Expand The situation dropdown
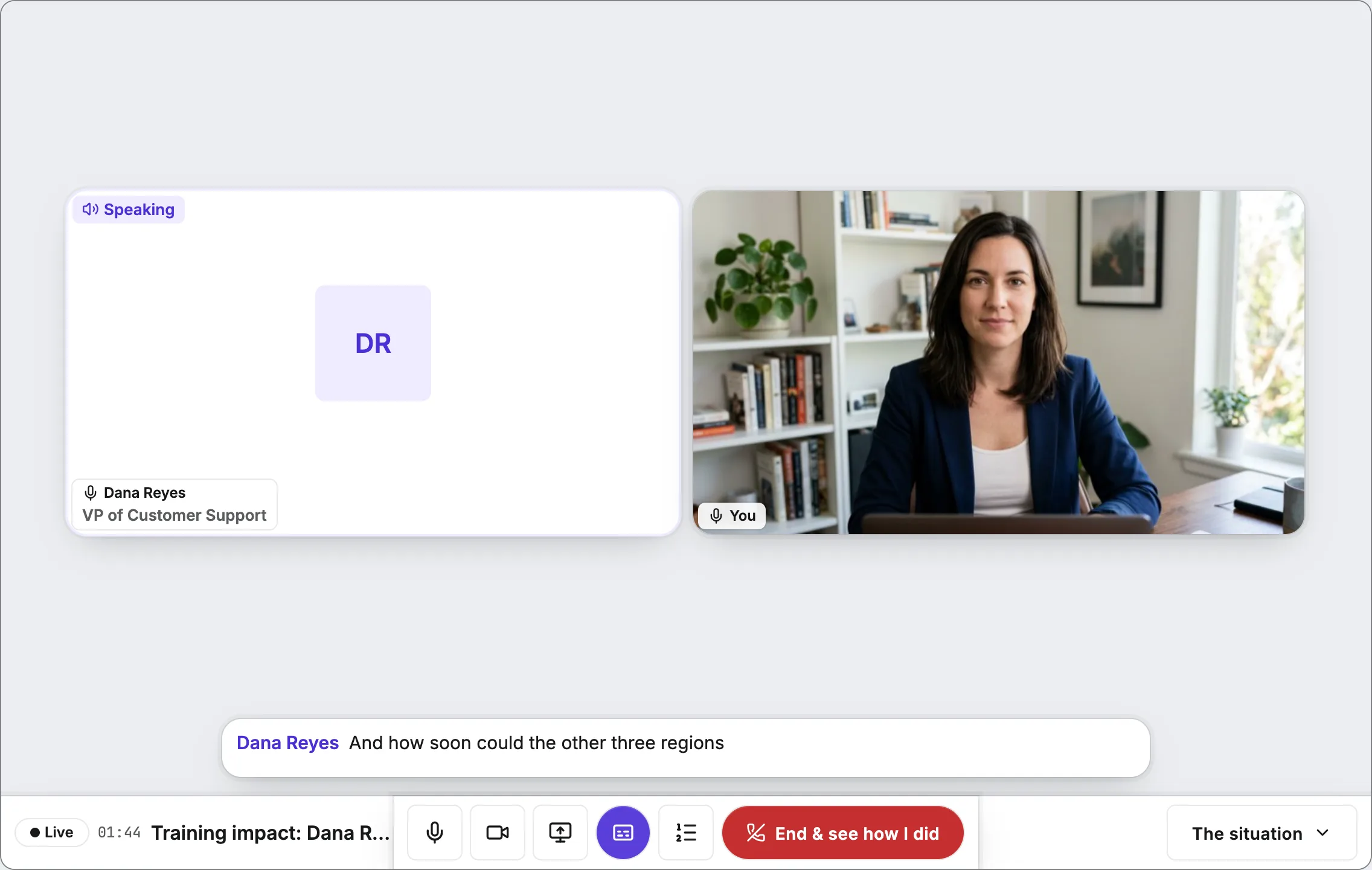 tap(1261, 833)
